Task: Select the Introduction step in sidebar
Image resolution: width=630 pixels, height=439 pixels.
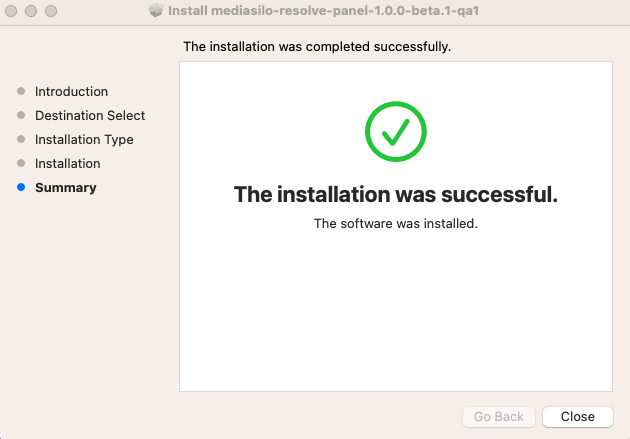Action: [71, 91]
